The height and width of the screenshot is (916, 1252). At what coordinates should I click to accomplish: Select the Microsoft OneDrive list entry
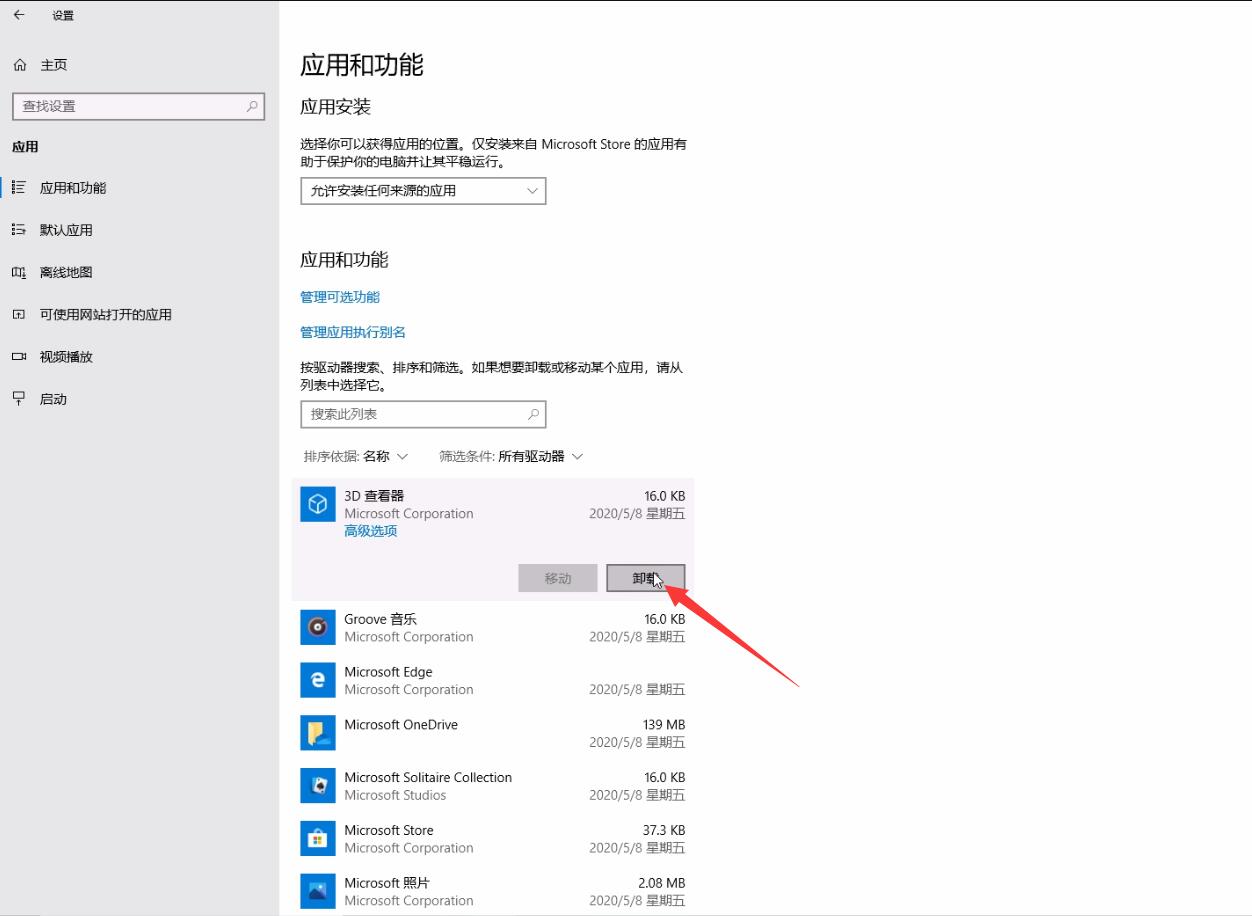[493, 733]
